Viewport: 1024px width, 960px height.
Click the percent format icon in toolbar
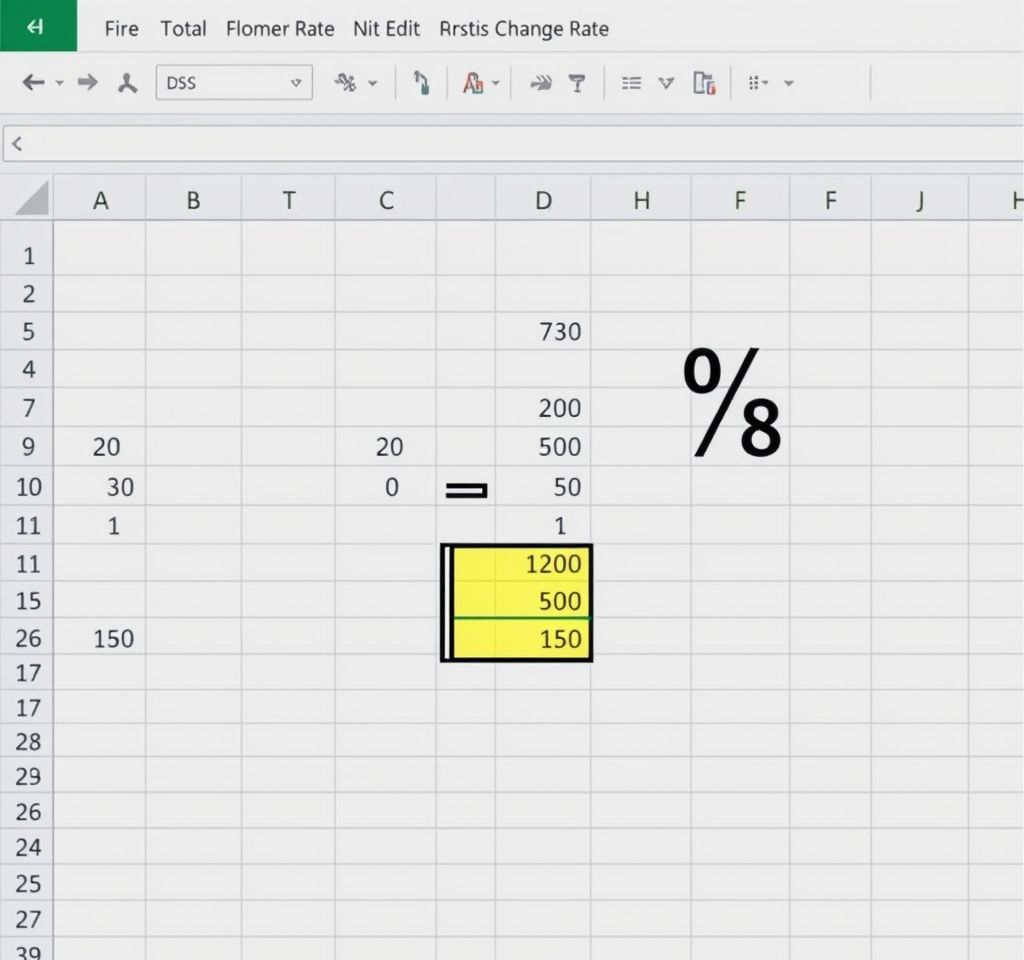pyautogui.click(x=346, y=83)
